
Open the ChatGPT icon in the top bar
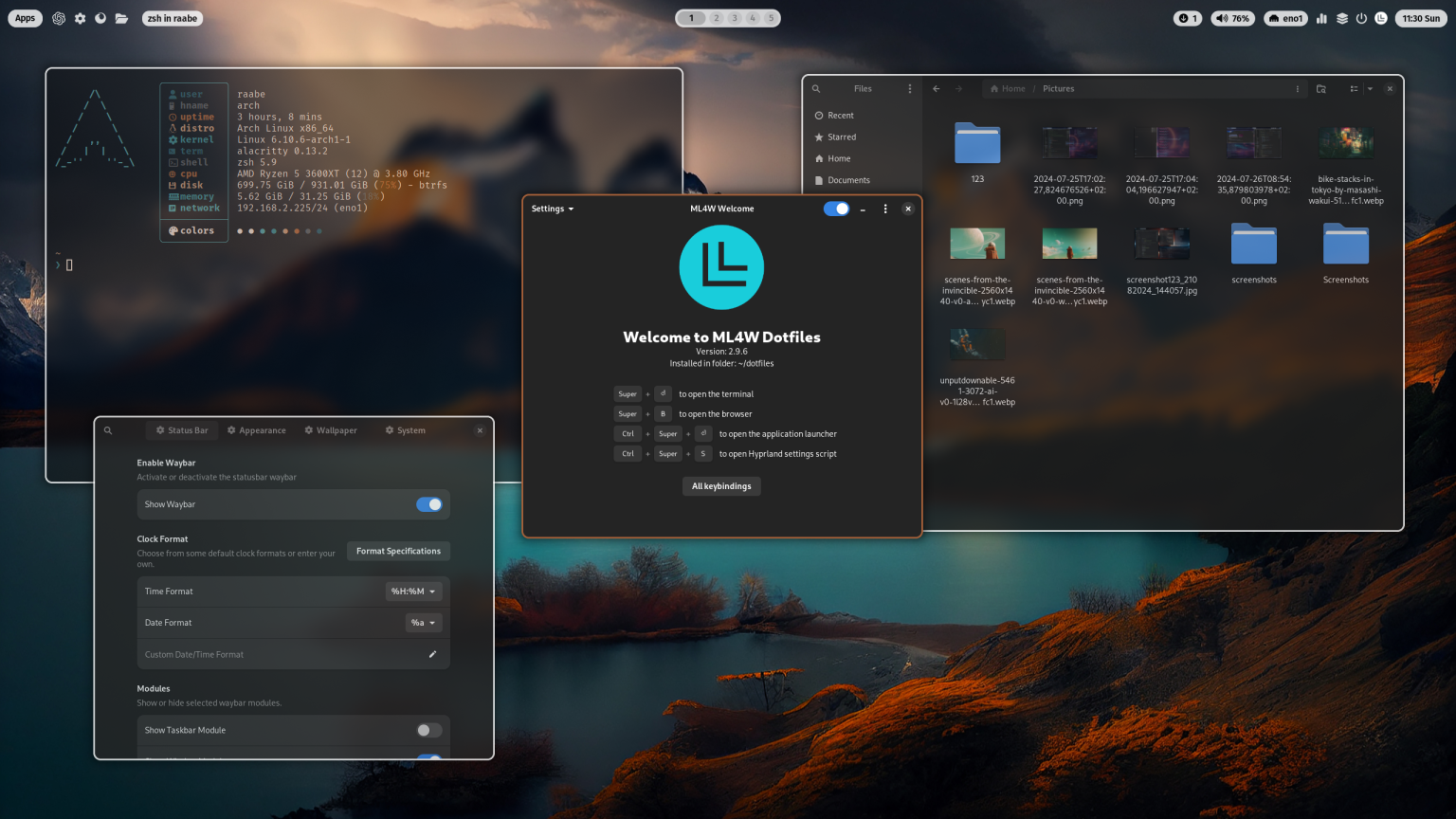click(59, 18)
